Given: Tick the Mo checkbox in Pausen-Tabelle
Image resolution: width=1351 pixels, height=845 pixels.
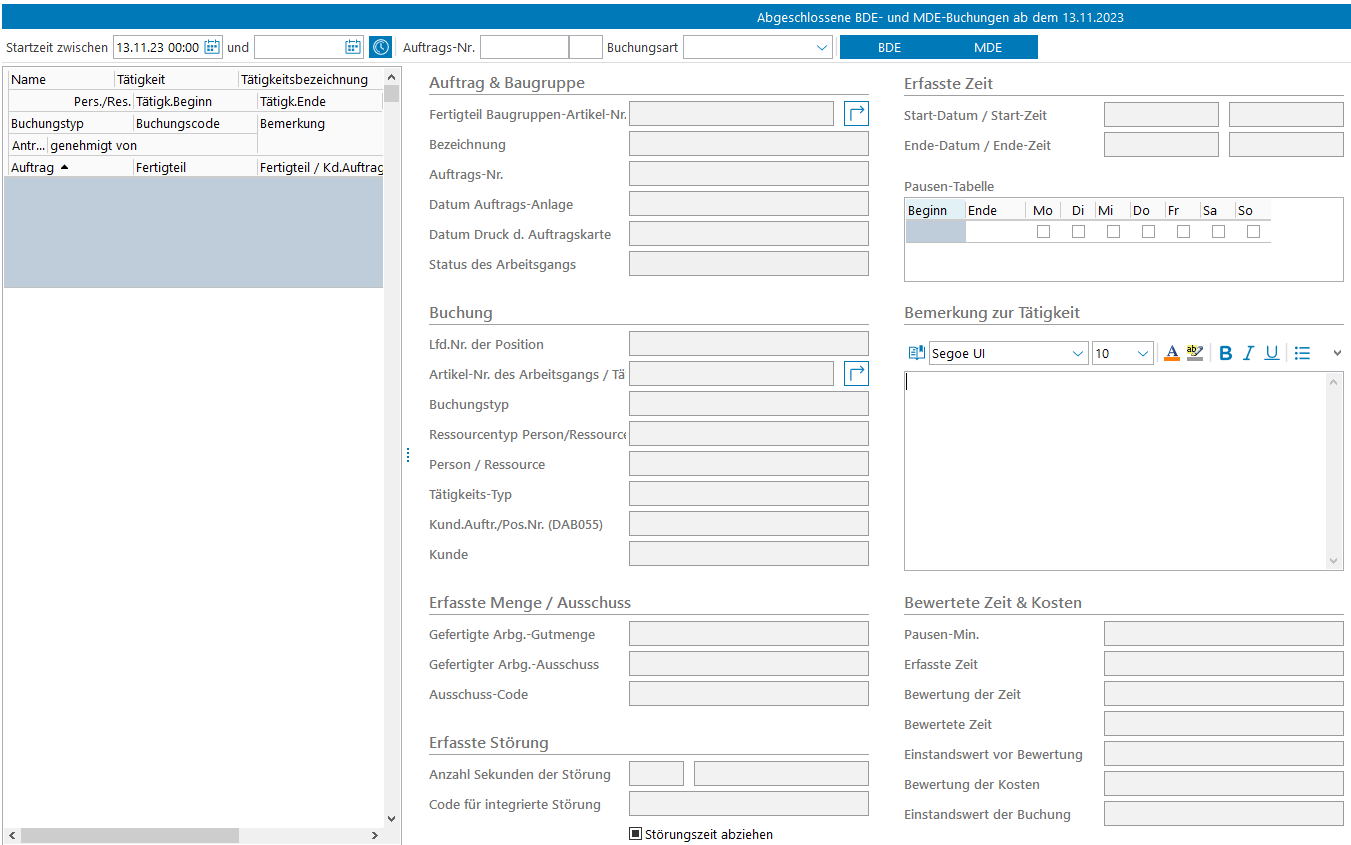Looking at the screenshot, I should pyautogui.click(x=1044, y=231).
